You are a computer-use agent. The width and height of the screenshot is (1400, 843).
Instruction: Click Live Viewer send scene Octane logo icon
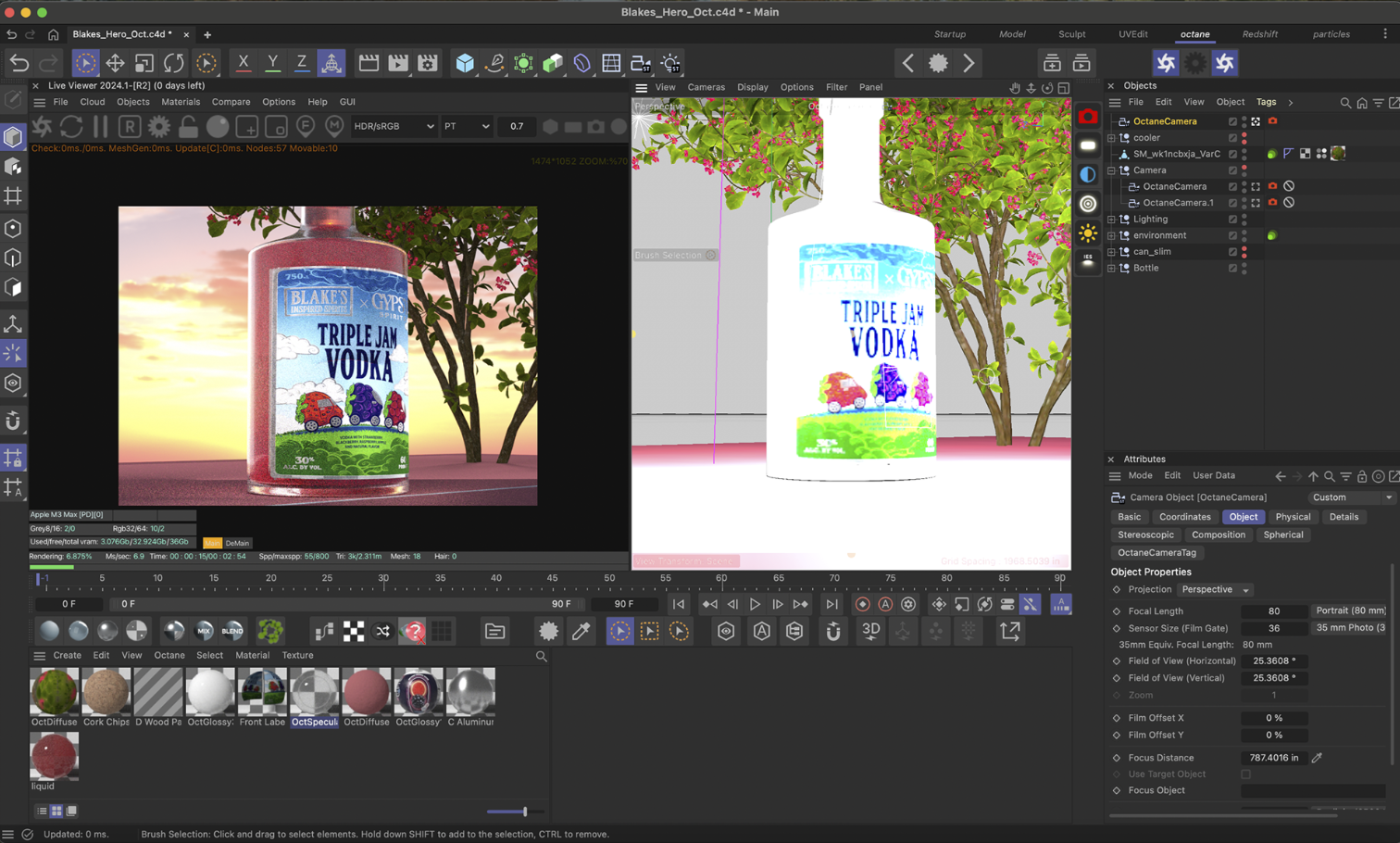42,126
